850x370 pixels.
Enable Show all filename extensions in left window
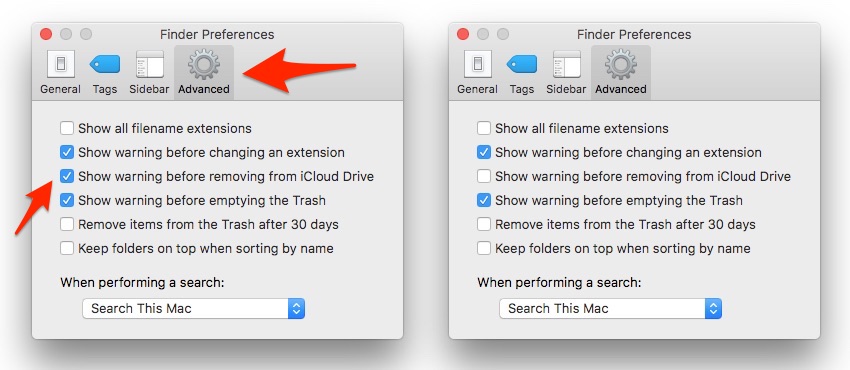[x=67, y=129]
